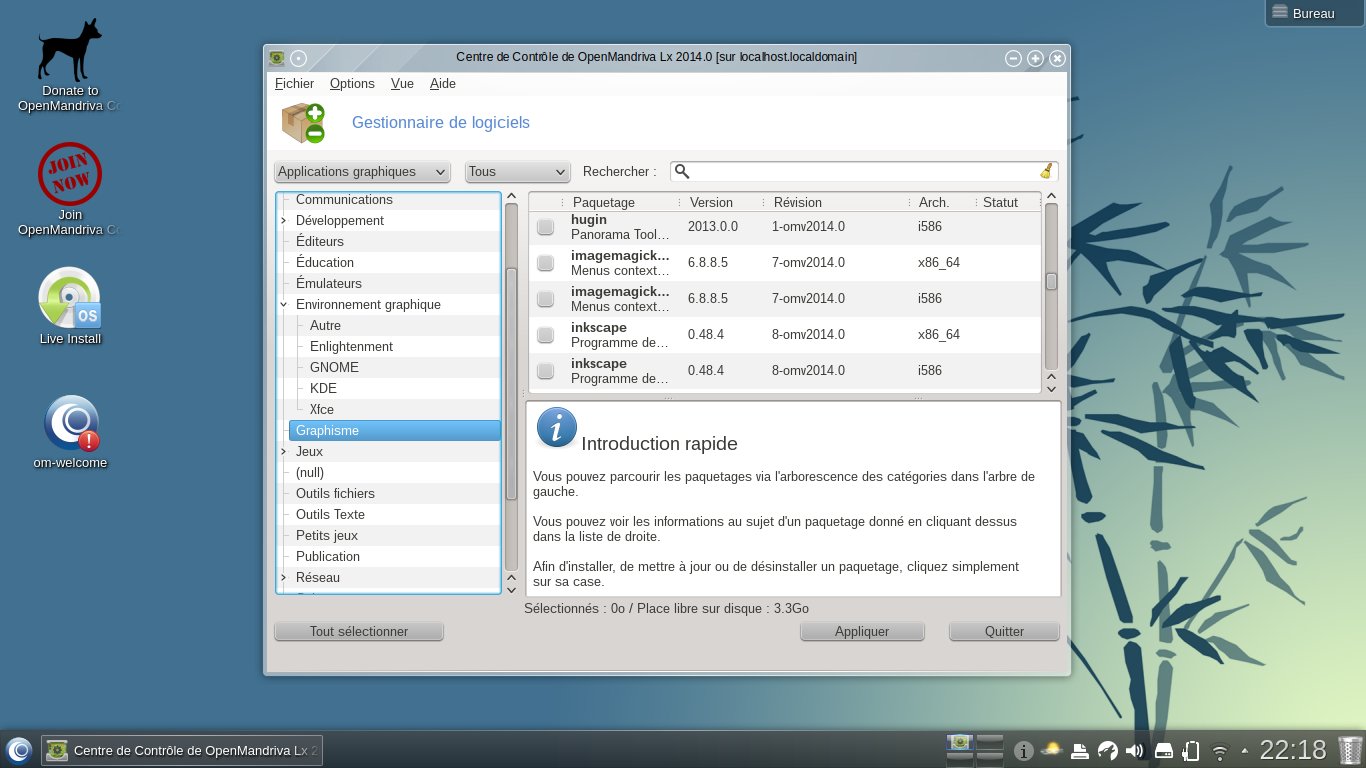
Task: Click the package list scrollbar handle
Action: coord(1051,282)
